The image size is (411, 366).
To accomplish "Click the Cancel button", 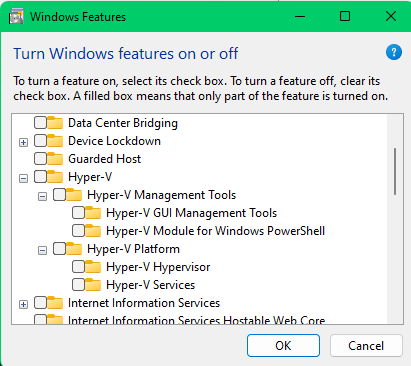I will pos(366,346).
